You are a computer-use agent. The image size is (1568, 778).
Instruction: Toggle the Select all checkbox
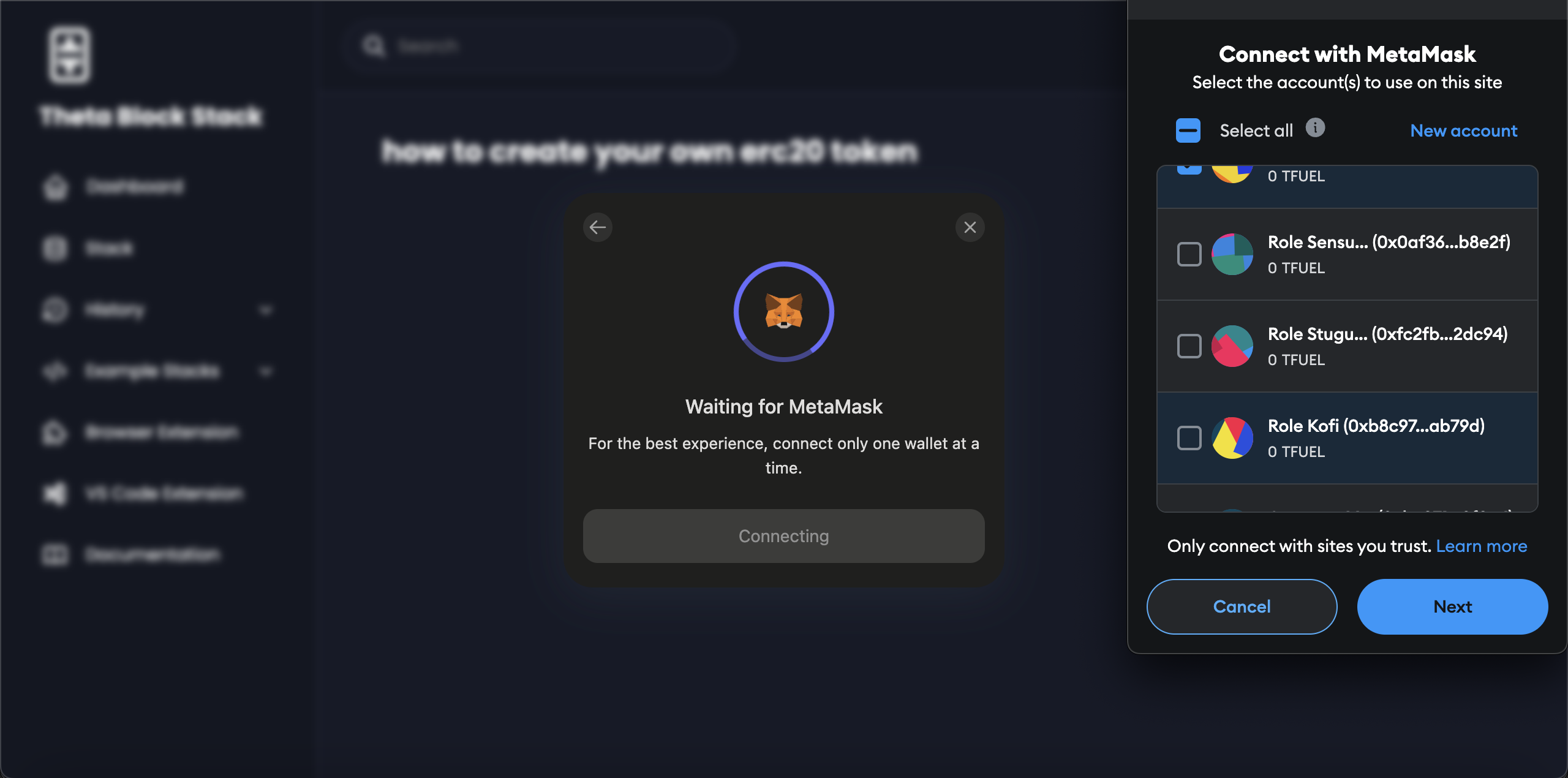1188,130
